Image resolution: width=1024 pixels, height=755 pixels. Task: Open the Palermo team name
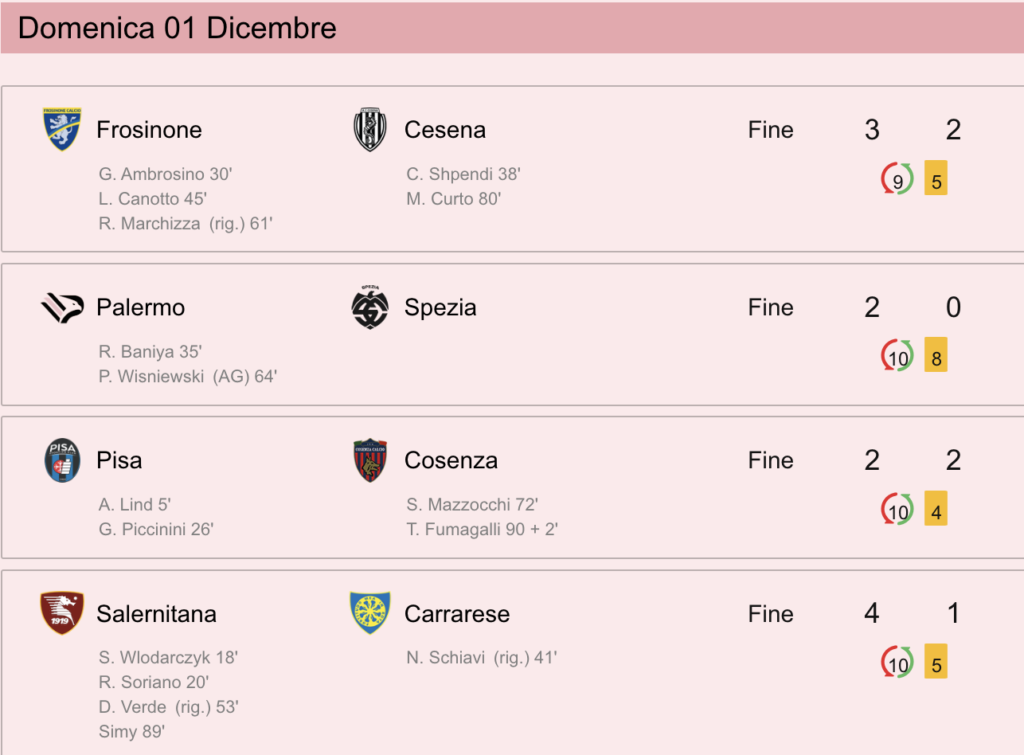(x=140, y=308)
